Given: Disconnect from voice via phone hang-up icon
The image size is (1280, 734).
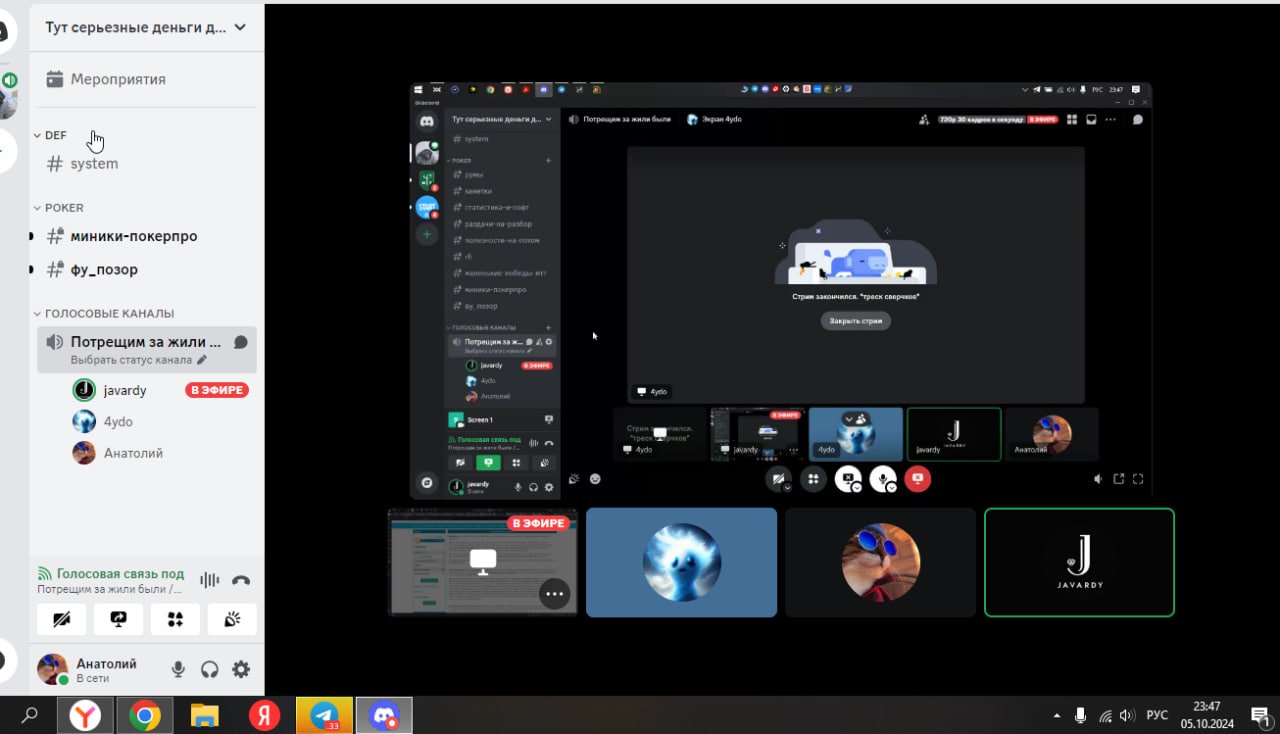Looking at the screenshot, I should (241, 580).
